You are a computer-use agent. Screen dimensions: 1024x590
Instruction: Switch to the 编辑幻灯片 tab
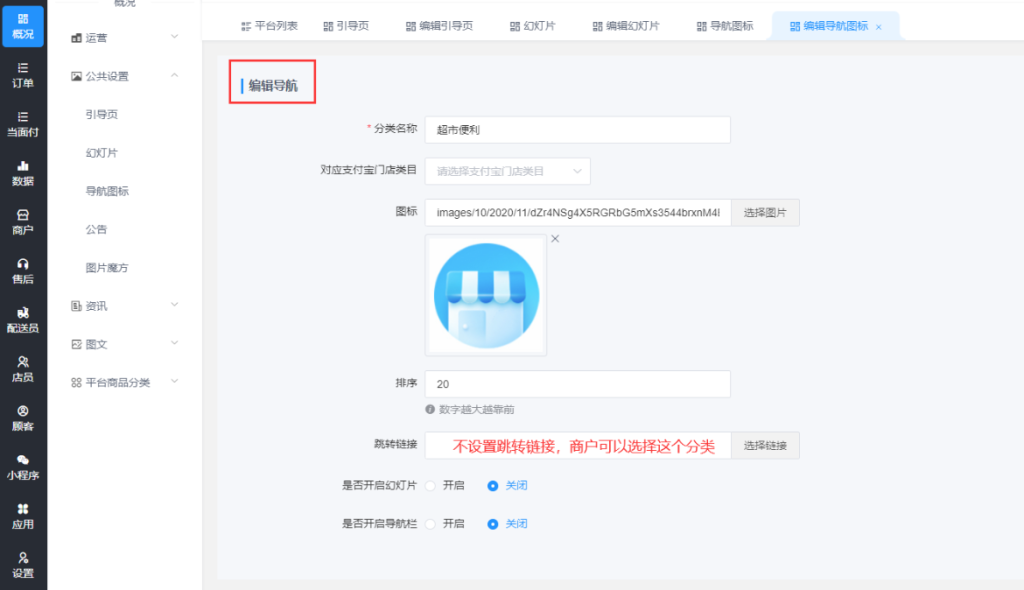click(x=625, y=26)
